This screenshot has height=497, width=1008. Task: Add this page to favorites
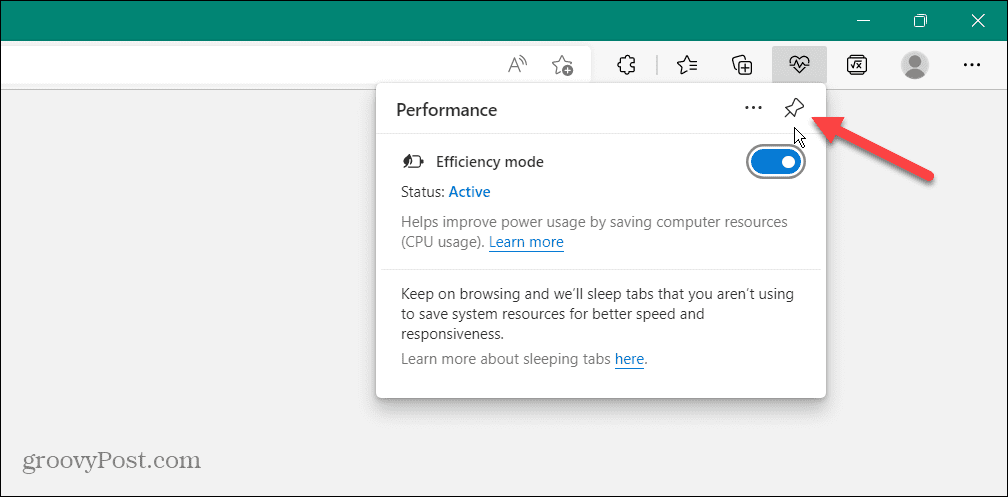click(562, 65)
